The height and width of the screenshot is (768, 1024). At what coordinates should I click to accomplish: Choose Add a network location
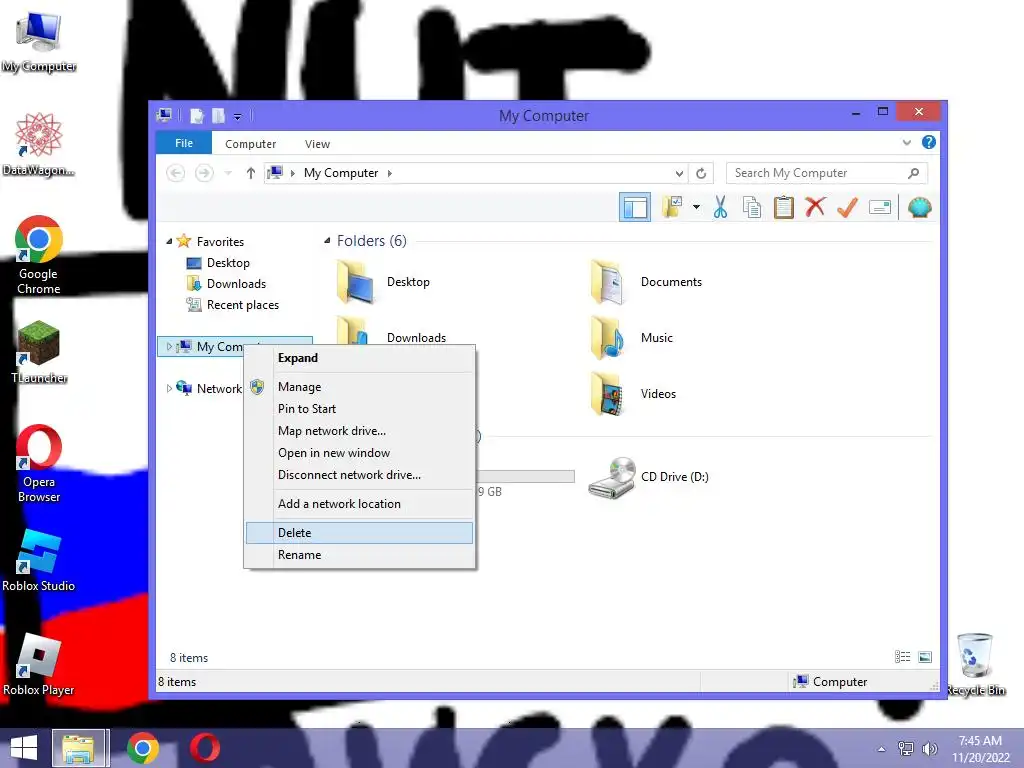[359, 504]
